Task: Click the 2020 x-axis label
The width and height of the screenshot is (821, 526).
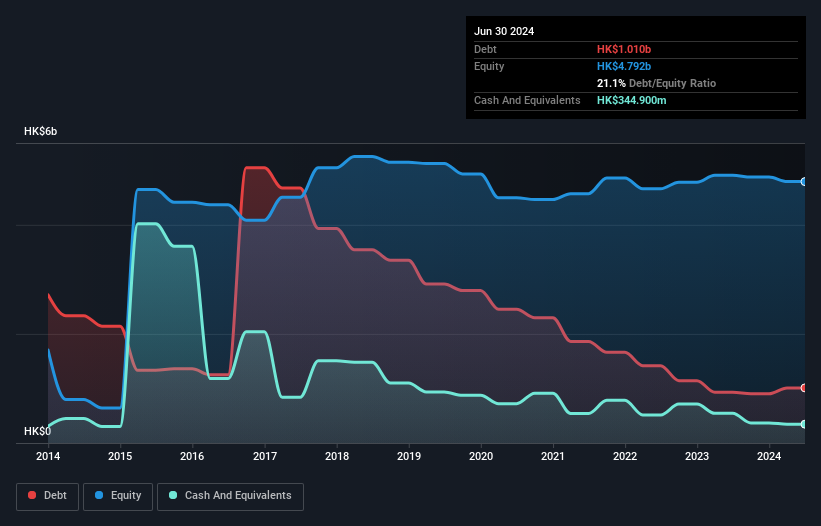Action: [481, 456]
